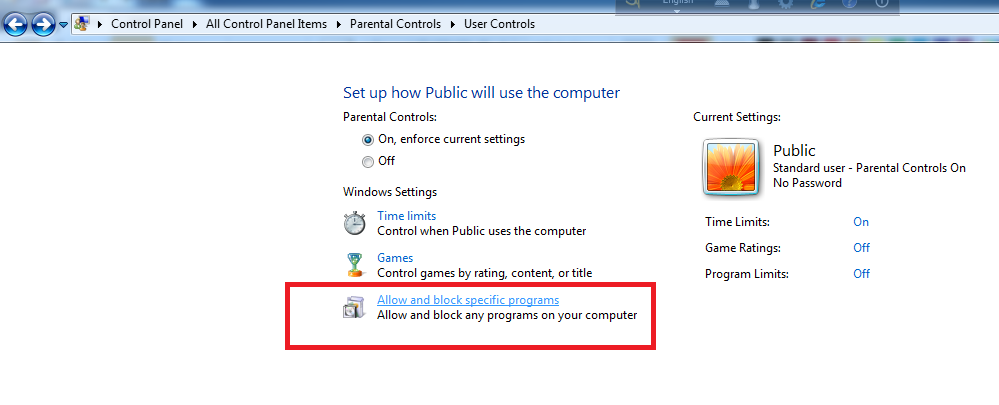Open the 'Games' settings link

pos(395,258)
